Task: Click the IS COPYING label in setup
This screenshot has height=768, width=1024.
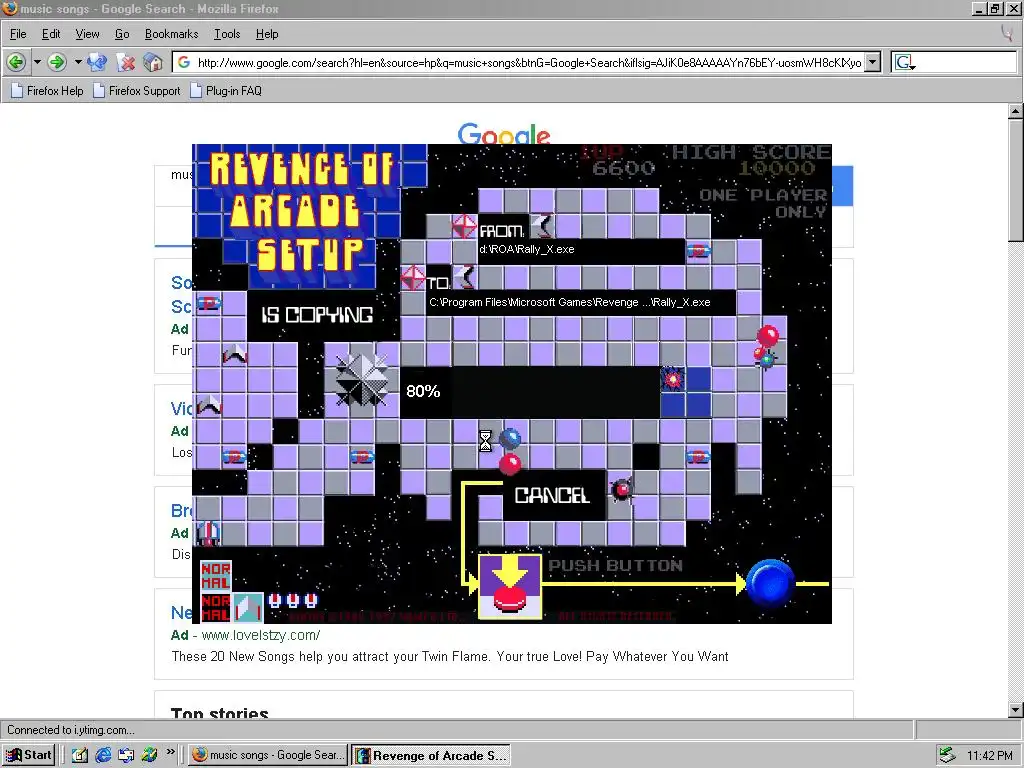Action: pyautogui.click(x=317, y=315)
